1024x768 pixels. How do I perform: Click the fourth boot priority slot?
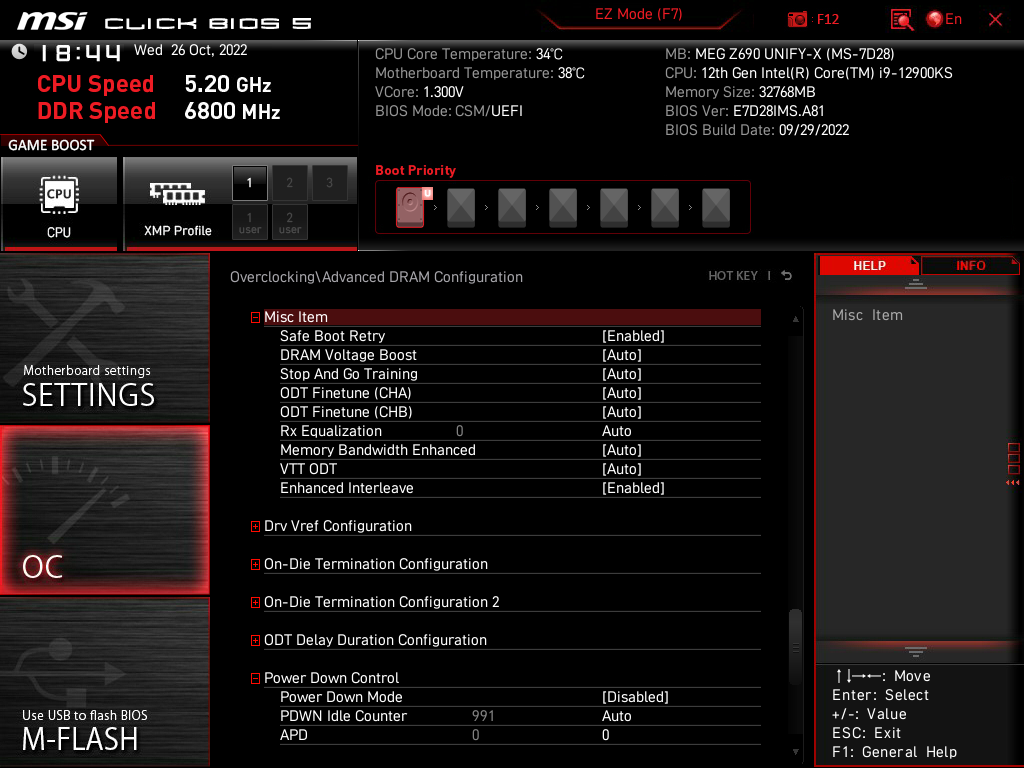563,208
